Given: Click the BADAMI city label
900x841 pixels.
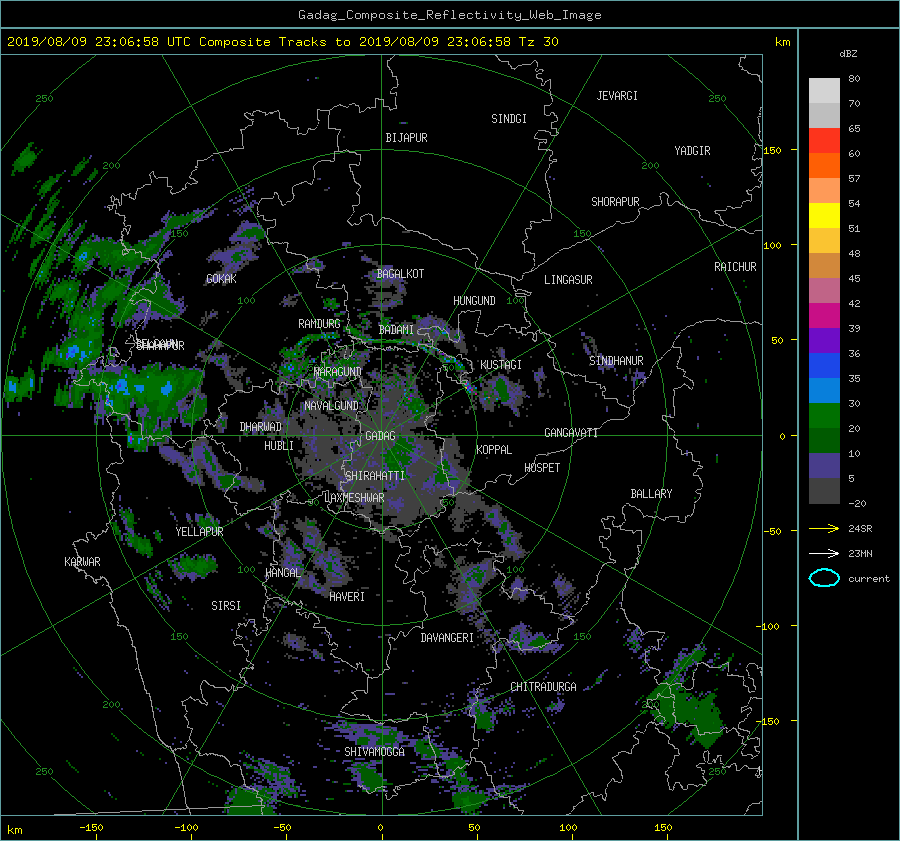Looking at the screenshot, I should [396, 330].
